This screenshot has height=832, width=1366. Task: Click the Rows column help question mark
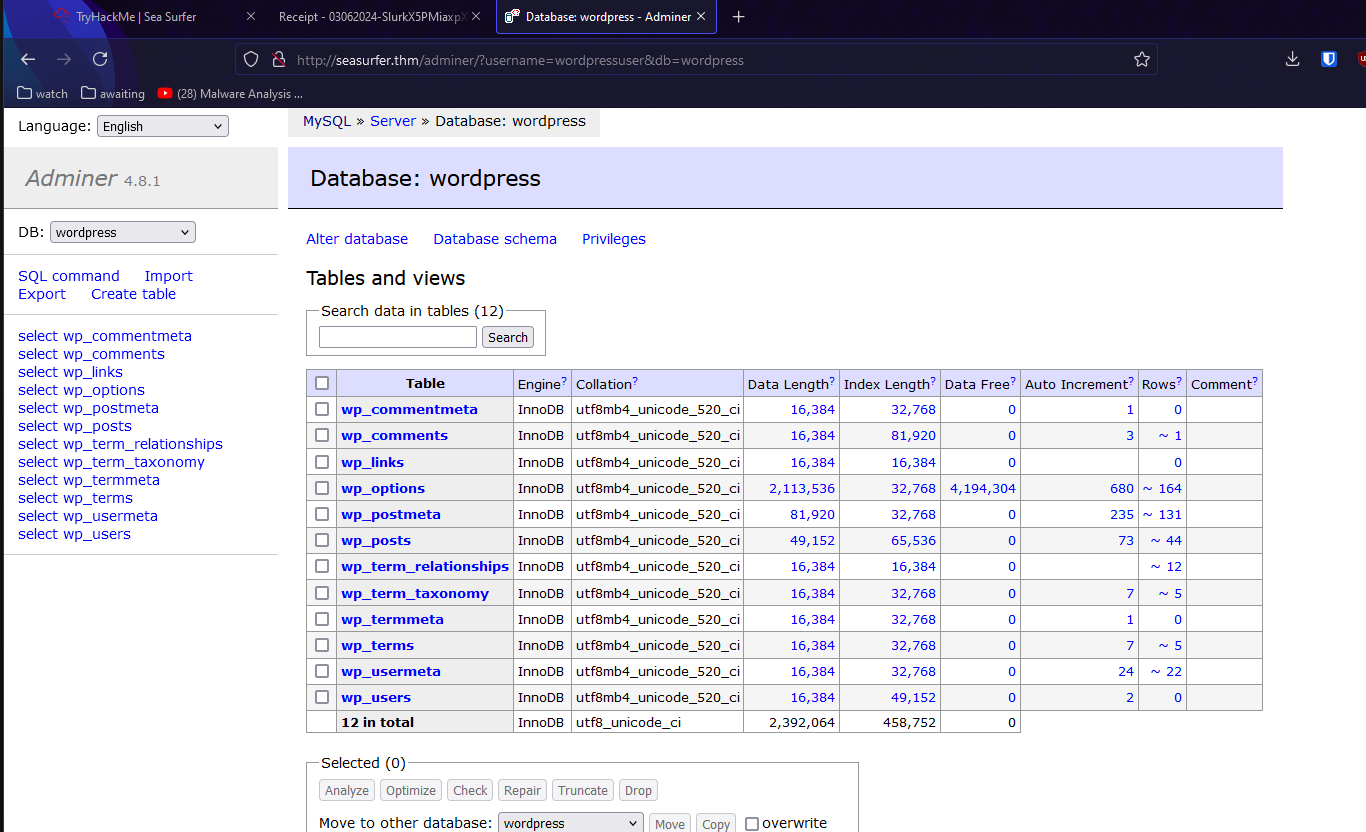(x=1180, y=381)
